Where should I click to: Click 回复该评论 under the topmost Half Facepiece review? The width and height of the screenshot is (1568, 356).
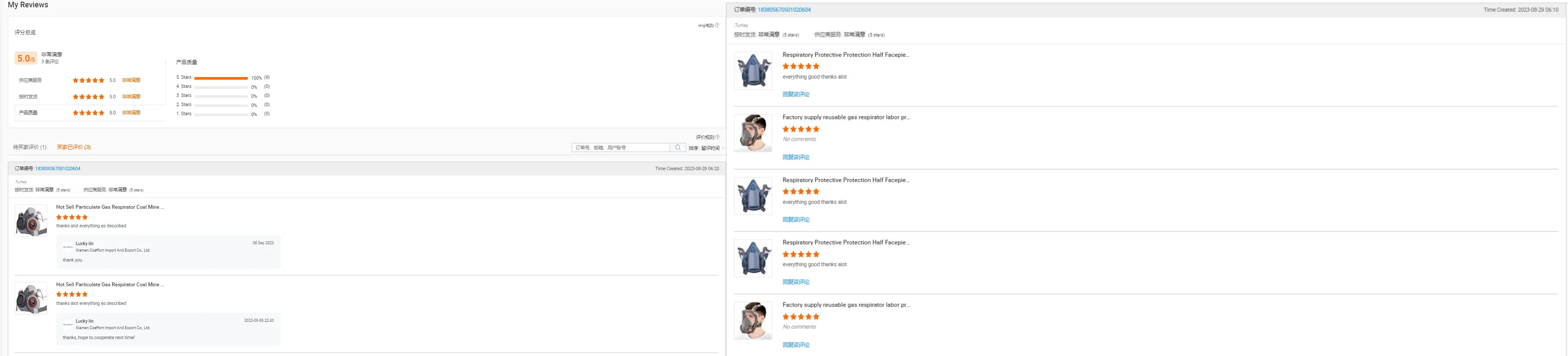pyautogui.click(x=796, y=94)
